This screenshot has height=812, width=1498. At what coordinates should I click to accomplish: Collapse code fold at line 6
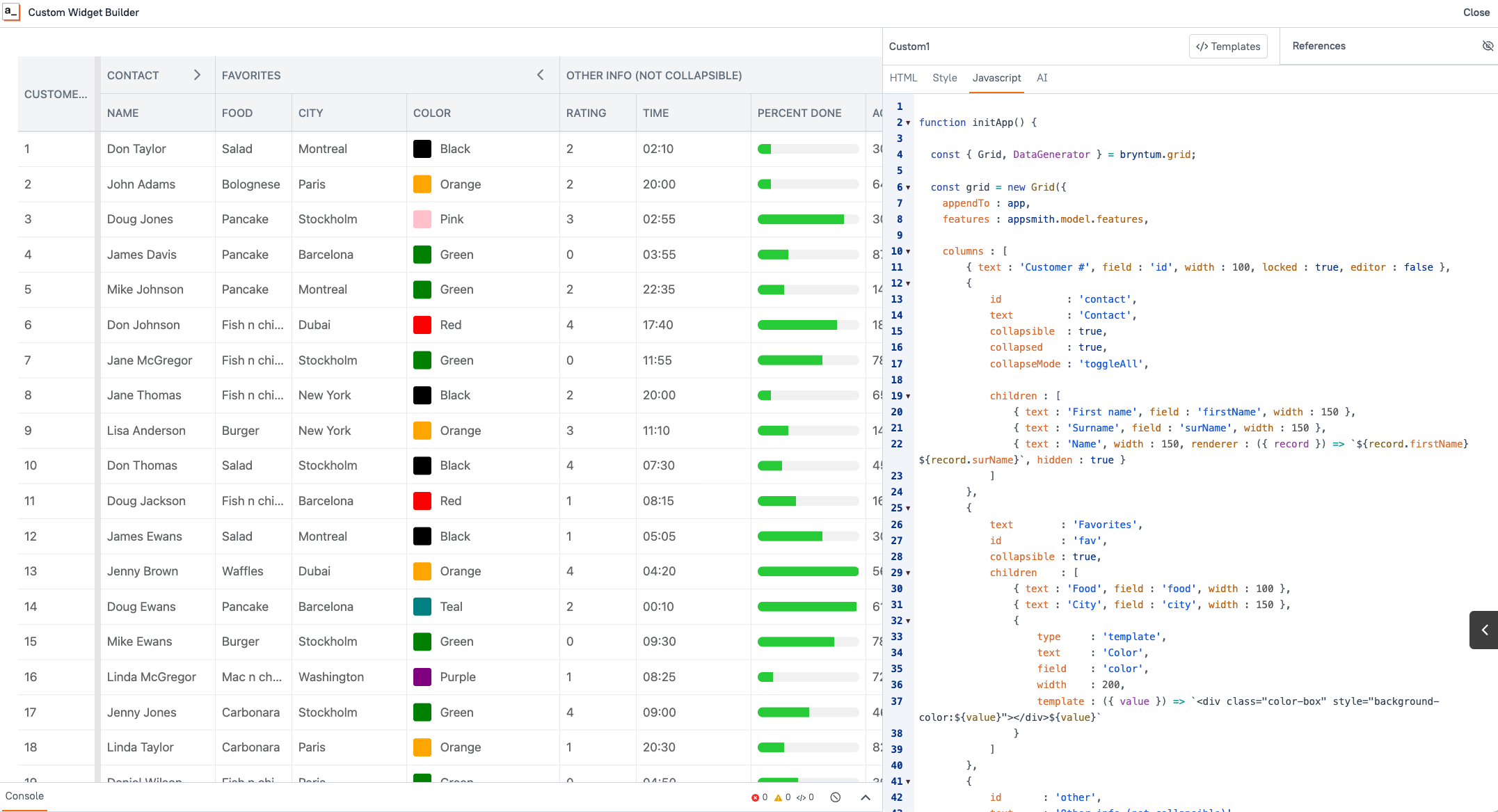click(907, 186)
